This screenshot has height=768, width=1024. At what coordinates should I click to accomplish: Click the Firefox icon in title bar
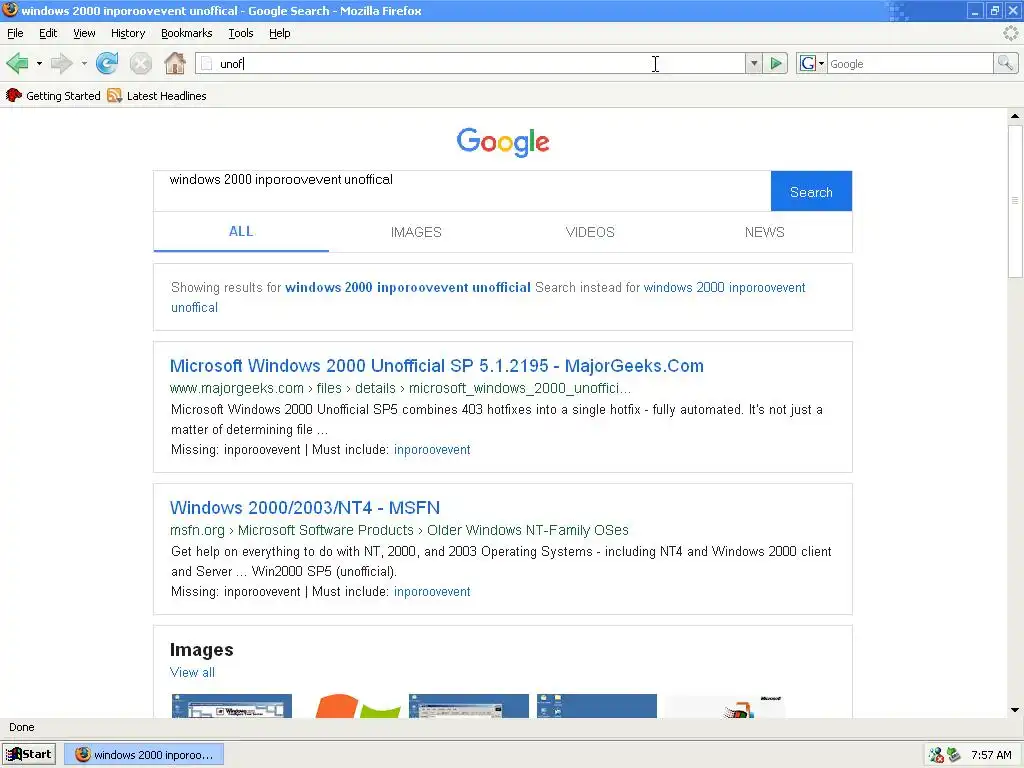tap(10, 10)
